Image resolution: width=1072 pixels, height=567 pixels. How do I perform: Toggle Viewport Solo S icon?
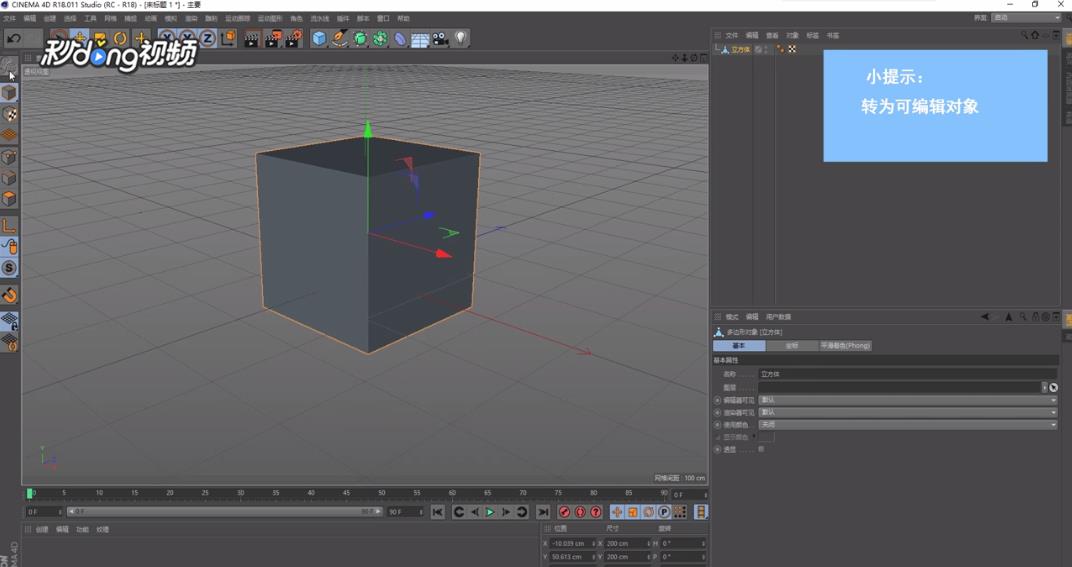pyautogui.click(x=9, y=267)
